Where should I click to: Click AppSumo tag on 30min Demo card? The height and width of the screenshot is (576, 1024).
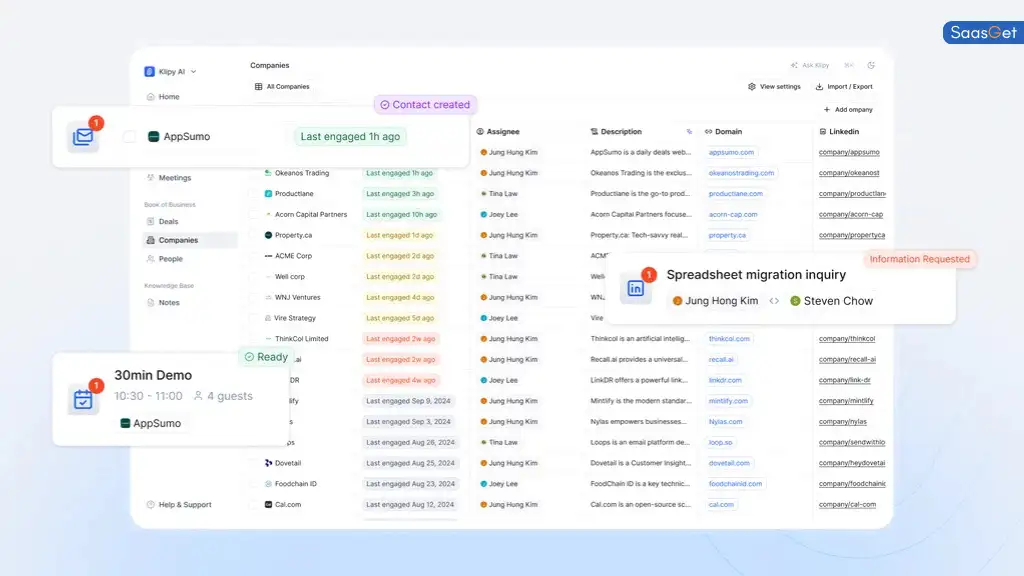pyautogui.click(x=151, y=423)
